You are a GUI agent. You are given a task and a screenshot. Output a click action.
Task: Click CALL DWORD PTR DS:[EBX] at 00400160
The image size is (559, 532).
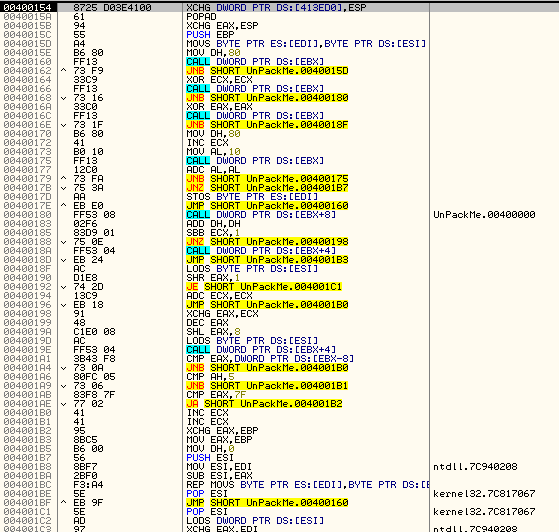255,62
